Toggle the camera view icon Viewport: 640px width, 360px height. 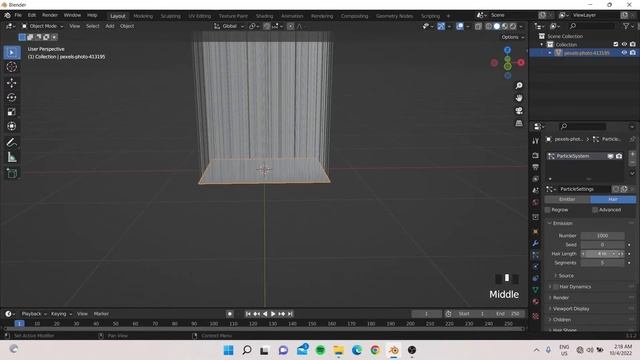tap(519, 111)
